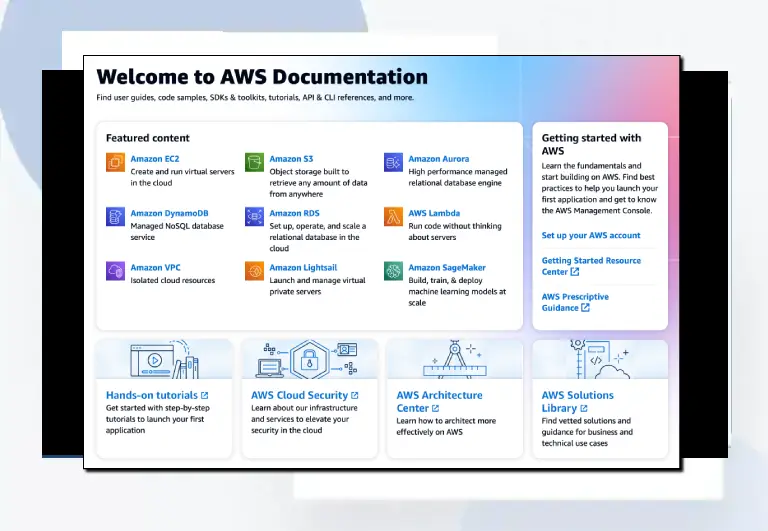The image size is (768, 531).
Task: Click 'Object storage built to retrieve' description
Action: (318, 183)
